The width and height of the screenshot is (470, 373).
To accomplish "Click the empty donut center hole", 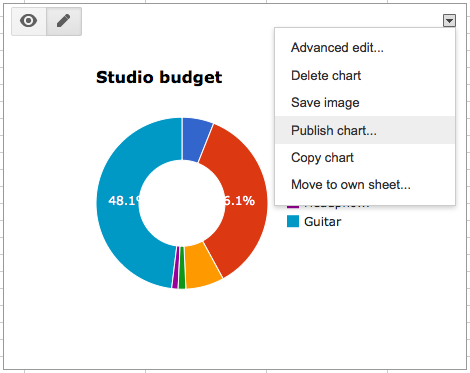I will point(182,203).
